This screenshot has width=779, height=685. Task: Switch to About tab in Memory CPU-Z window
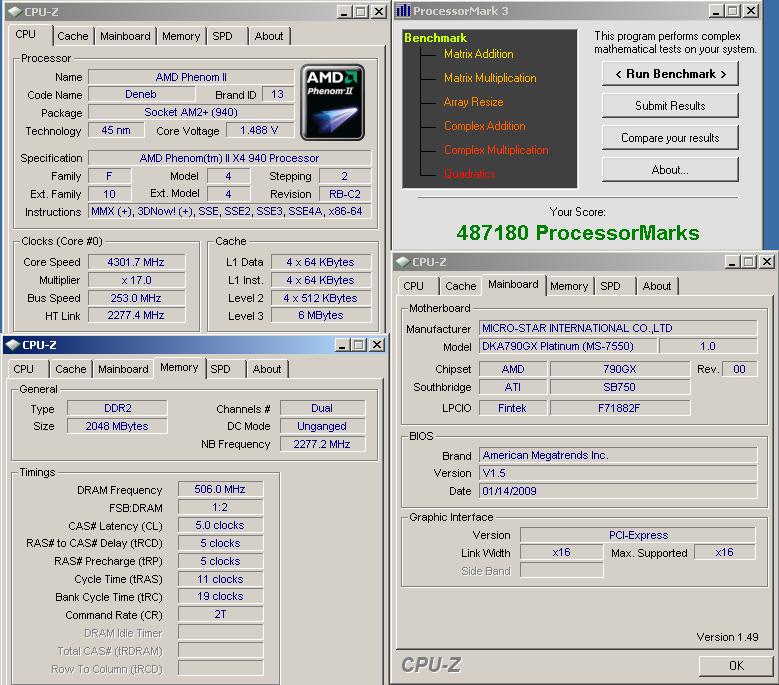click(x=267, y=369)
